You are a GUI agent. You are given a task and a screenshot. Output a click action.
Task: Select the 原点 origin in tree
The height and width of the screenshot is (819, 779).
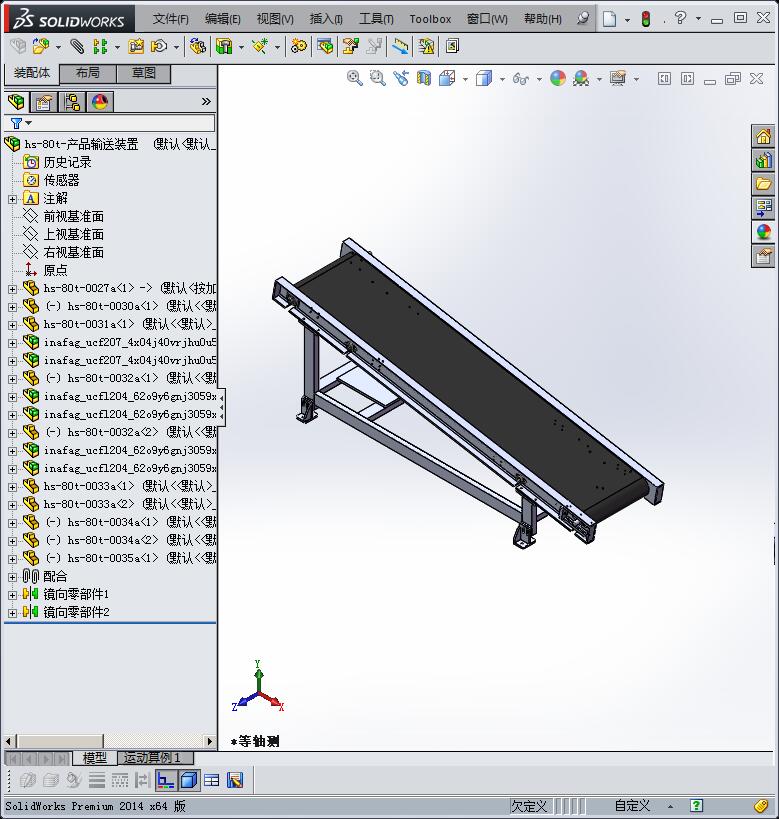tap(55, 271)
